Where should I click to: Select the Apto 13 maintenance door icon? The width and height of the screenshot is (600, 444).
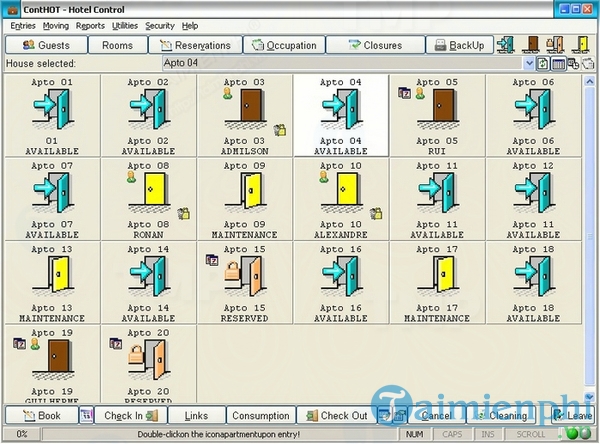tap(54, 276)
